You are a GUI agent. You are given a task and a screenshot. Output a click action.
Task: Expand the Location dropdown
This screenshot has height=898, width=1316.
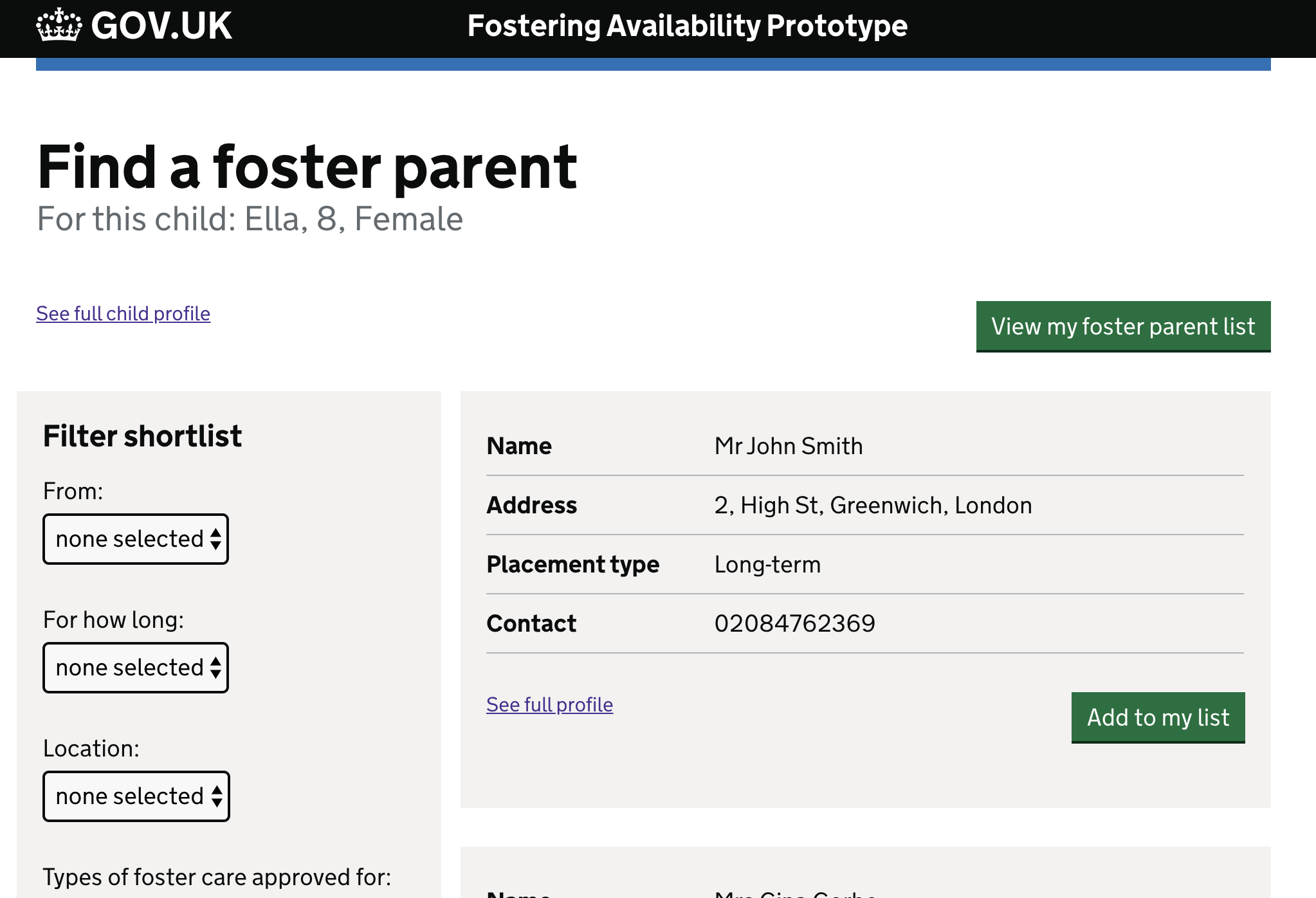136,796
